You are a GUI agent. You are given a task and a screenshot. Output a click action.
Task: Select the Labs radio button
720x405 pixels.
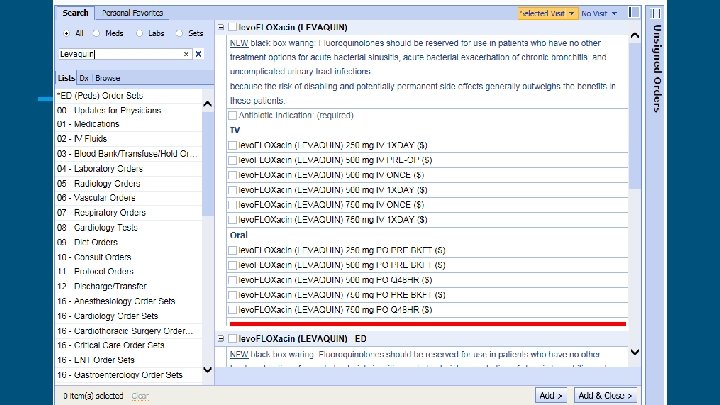(140, 33)
